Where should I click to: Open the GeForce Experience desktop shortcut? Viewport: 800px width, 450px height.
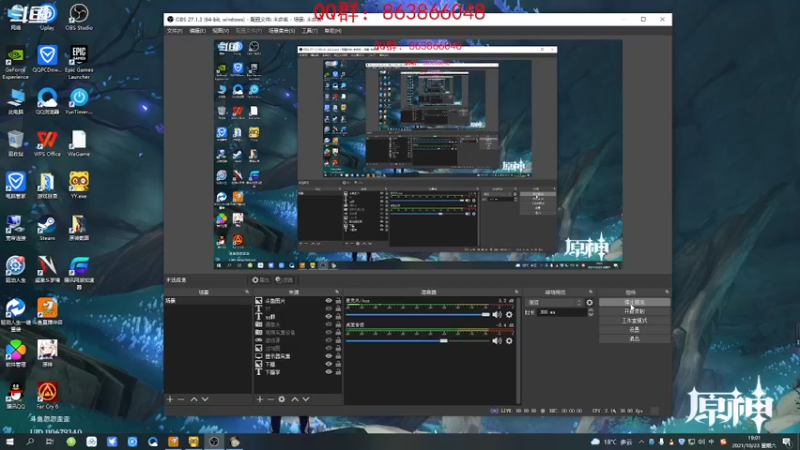[x=15, y=62]
